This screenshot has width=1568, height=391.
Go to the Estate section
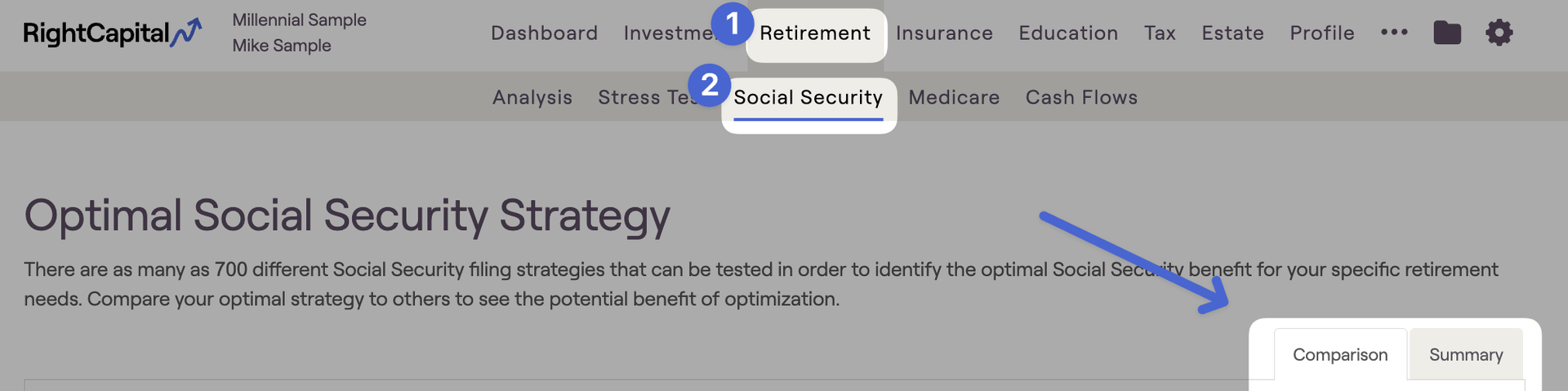(1232, 33)
